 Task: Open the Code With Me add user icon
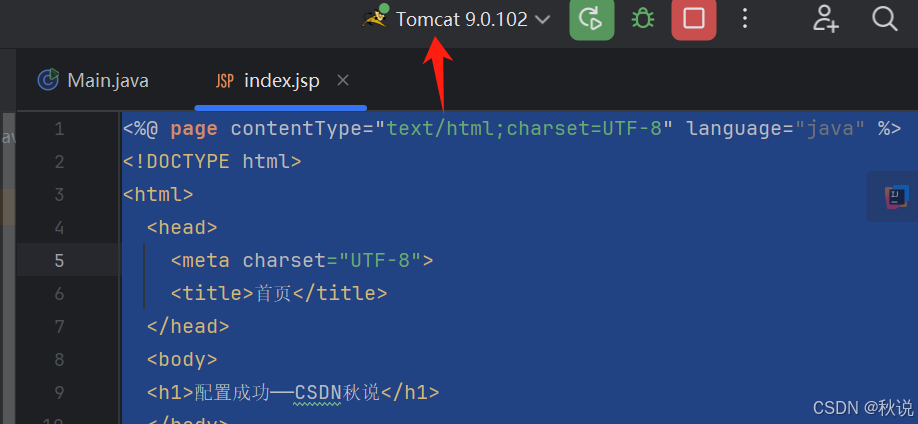[x=825, y=19]
